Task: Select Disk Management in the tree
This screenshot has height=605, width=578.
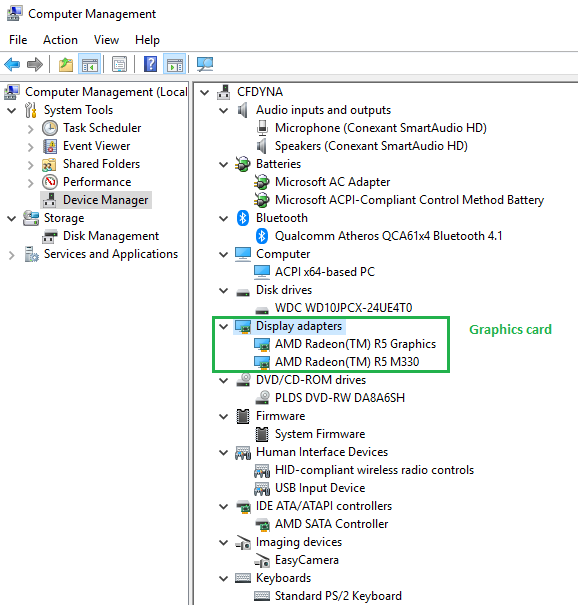Action: point(111,236)
